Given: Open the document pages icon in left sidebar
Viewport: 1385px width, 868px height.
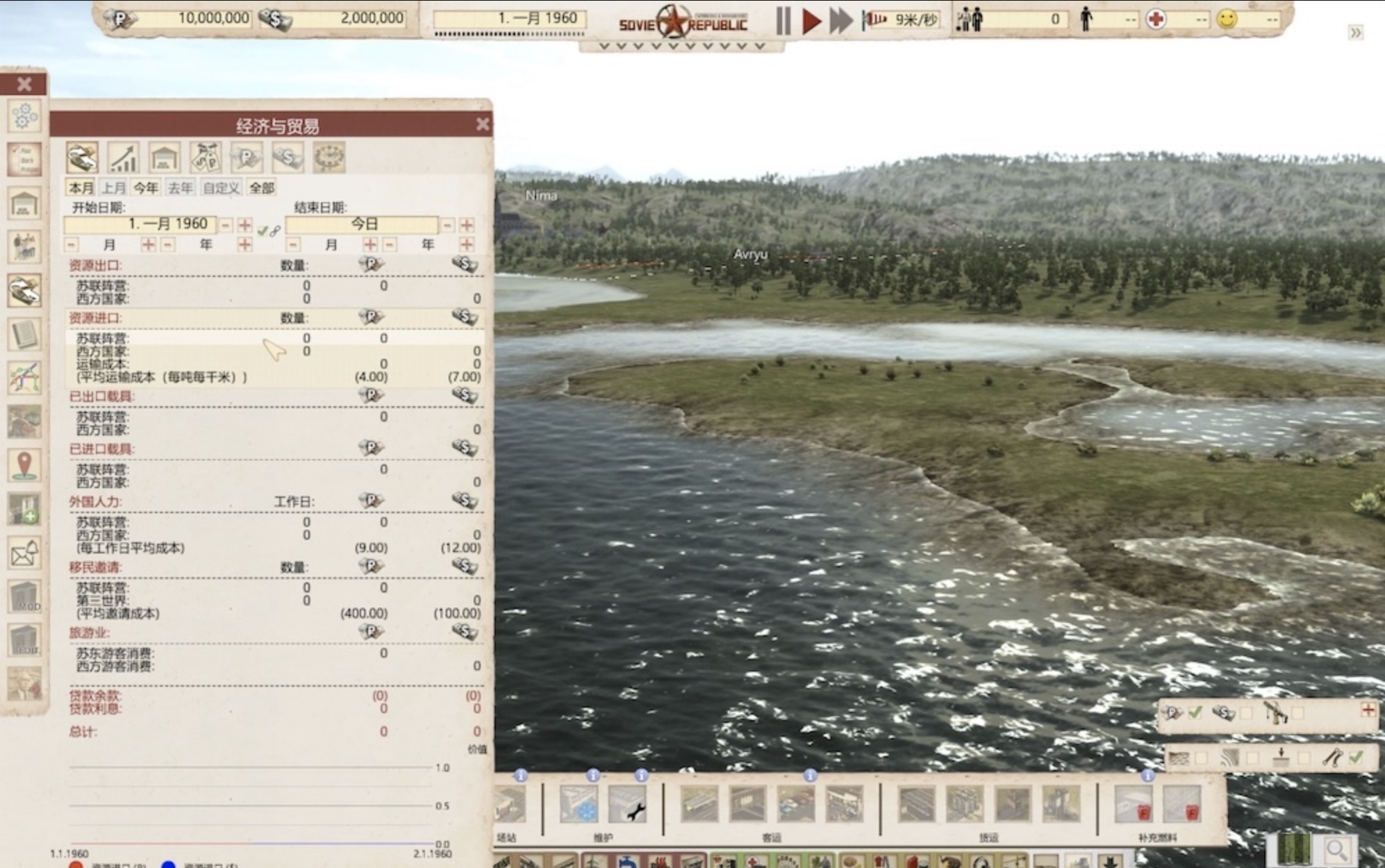Looking at the screenshot, I should 24,334.
